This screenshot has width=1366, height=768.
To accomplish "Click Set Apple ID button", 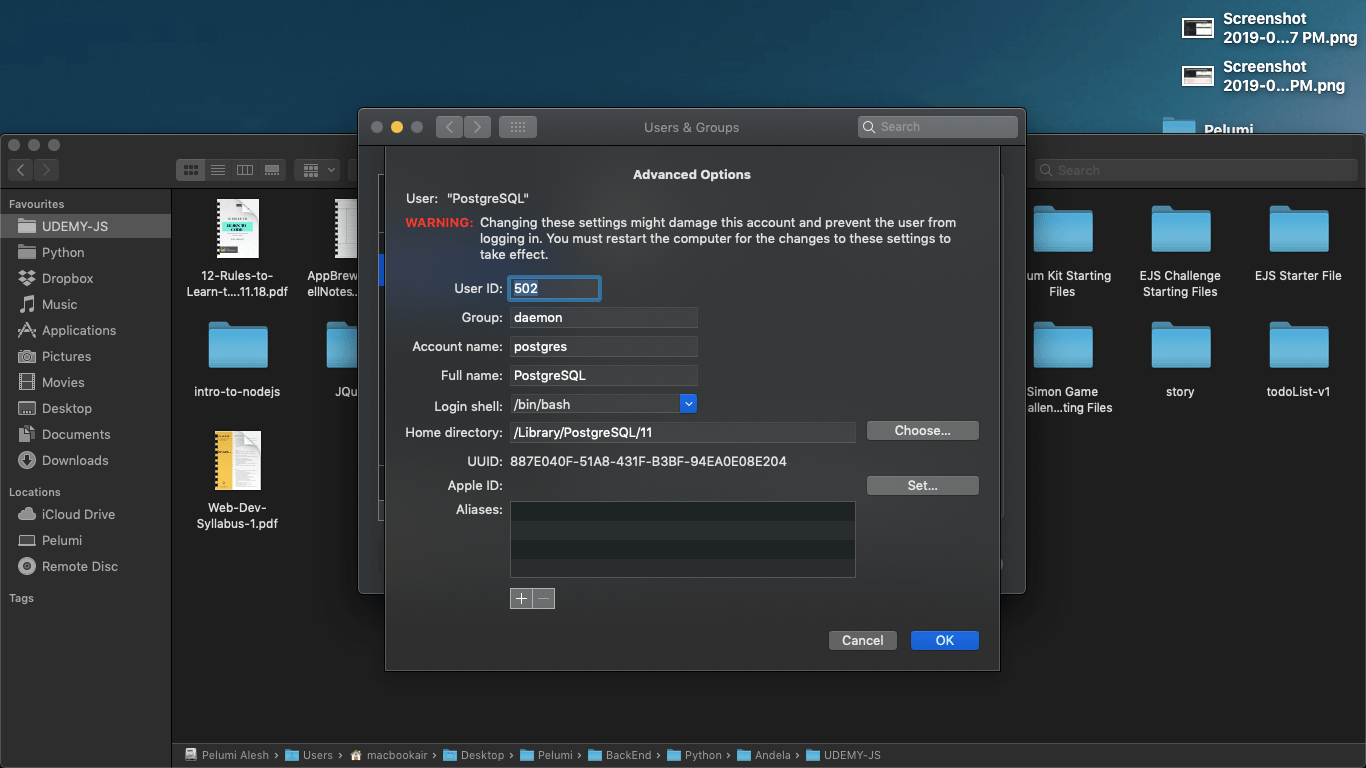I will 922,485.
